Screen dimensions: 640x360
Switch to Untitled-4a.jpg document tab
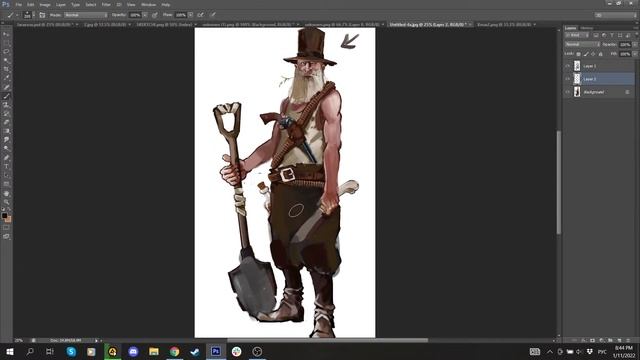[429, 24]
